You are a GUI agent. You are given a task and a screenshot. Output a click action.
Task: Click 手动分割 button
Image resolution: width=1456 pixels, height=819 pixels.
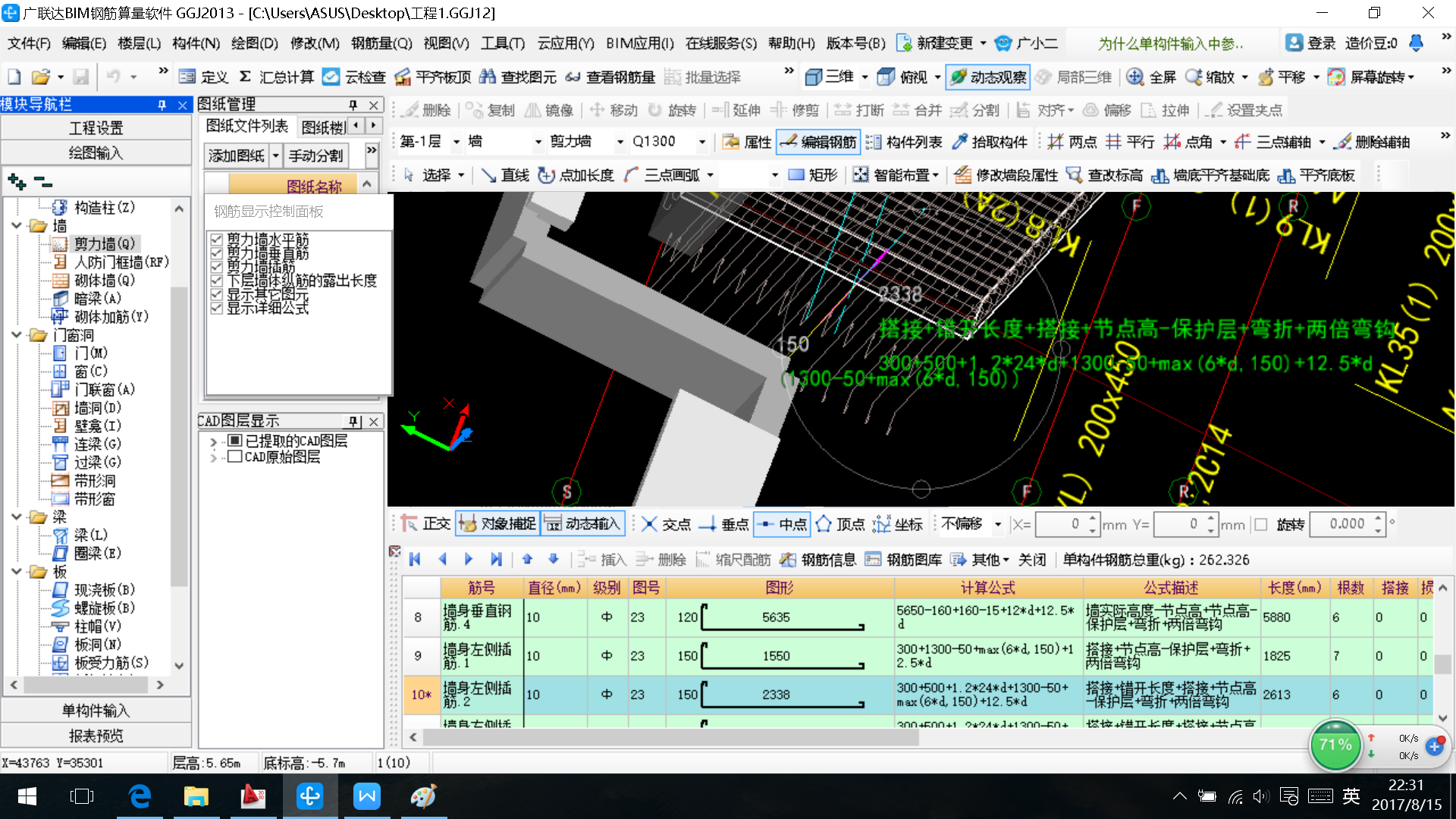click(316, 155)
